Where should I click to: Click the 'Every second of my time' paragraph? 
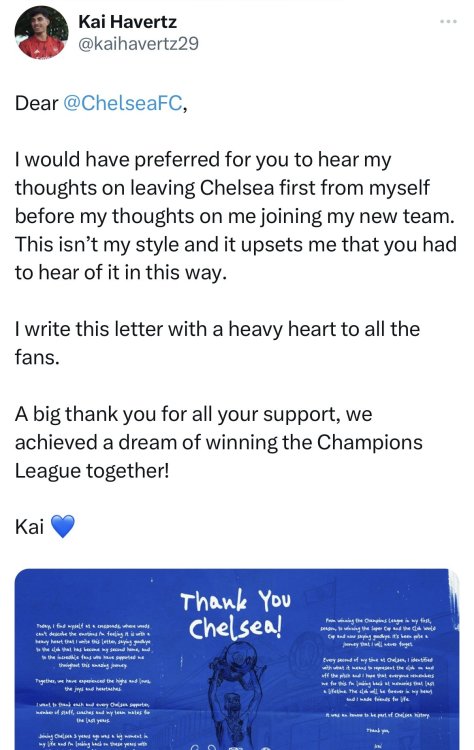point(377,679)
